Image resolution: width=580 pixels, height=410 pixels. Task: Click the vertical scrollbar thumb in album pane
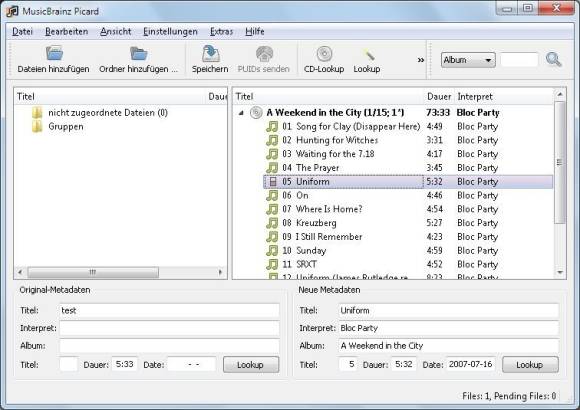pos(560,162)
